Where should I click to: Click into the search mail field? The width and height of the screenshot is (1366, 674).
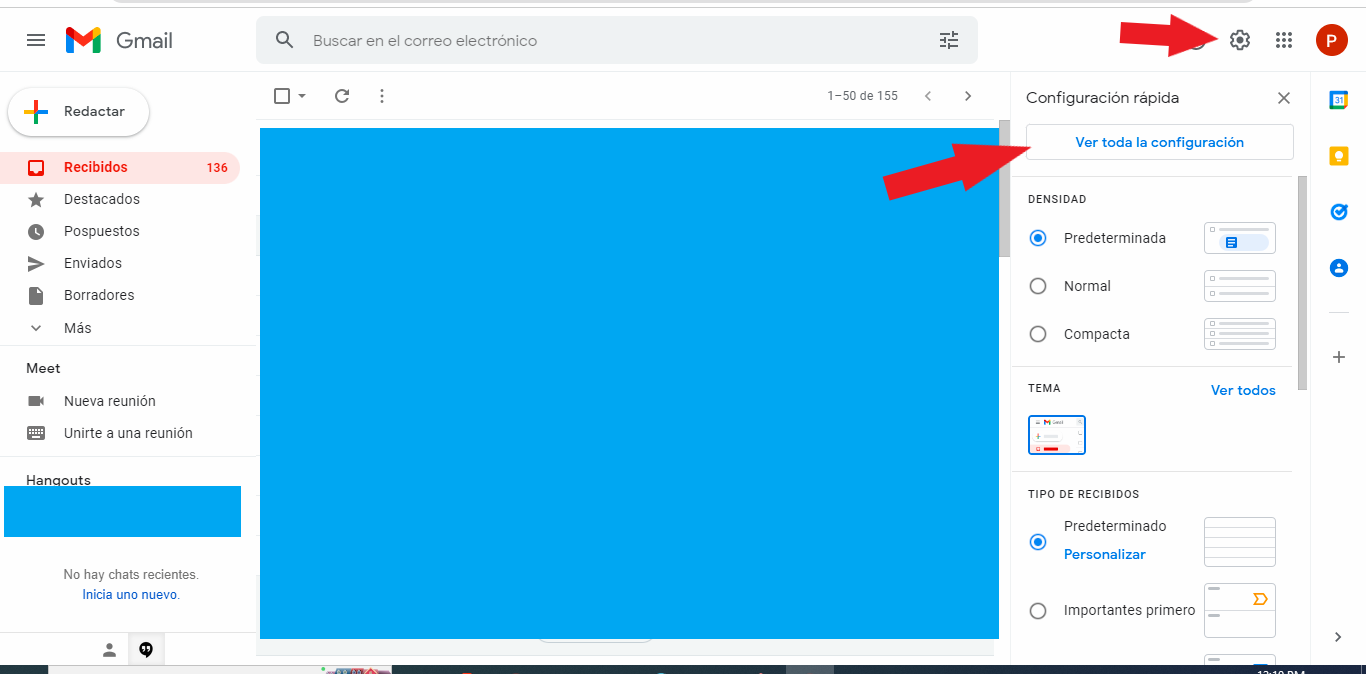click(x=615, y=40)
